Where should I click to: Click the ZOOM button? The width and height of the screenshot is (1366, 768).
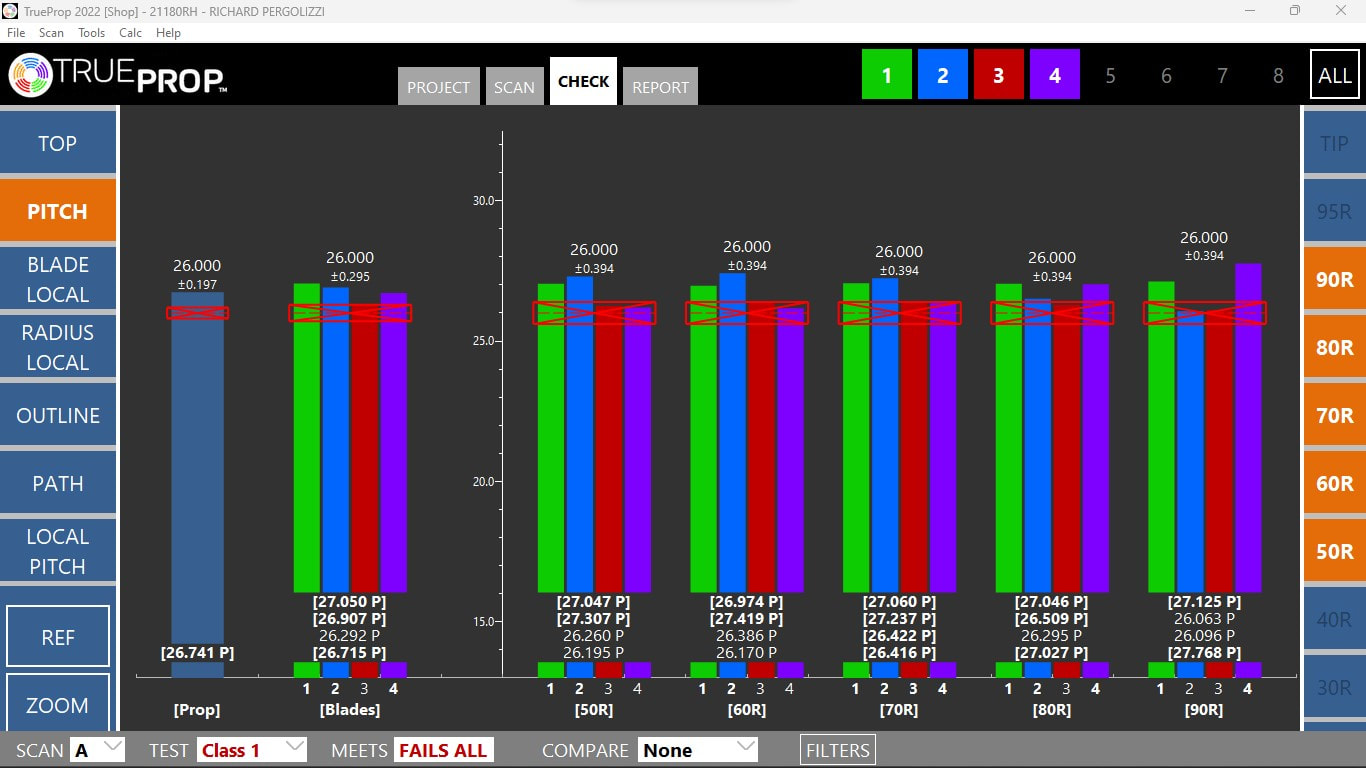pyautogui.click(x=58, y=705)
